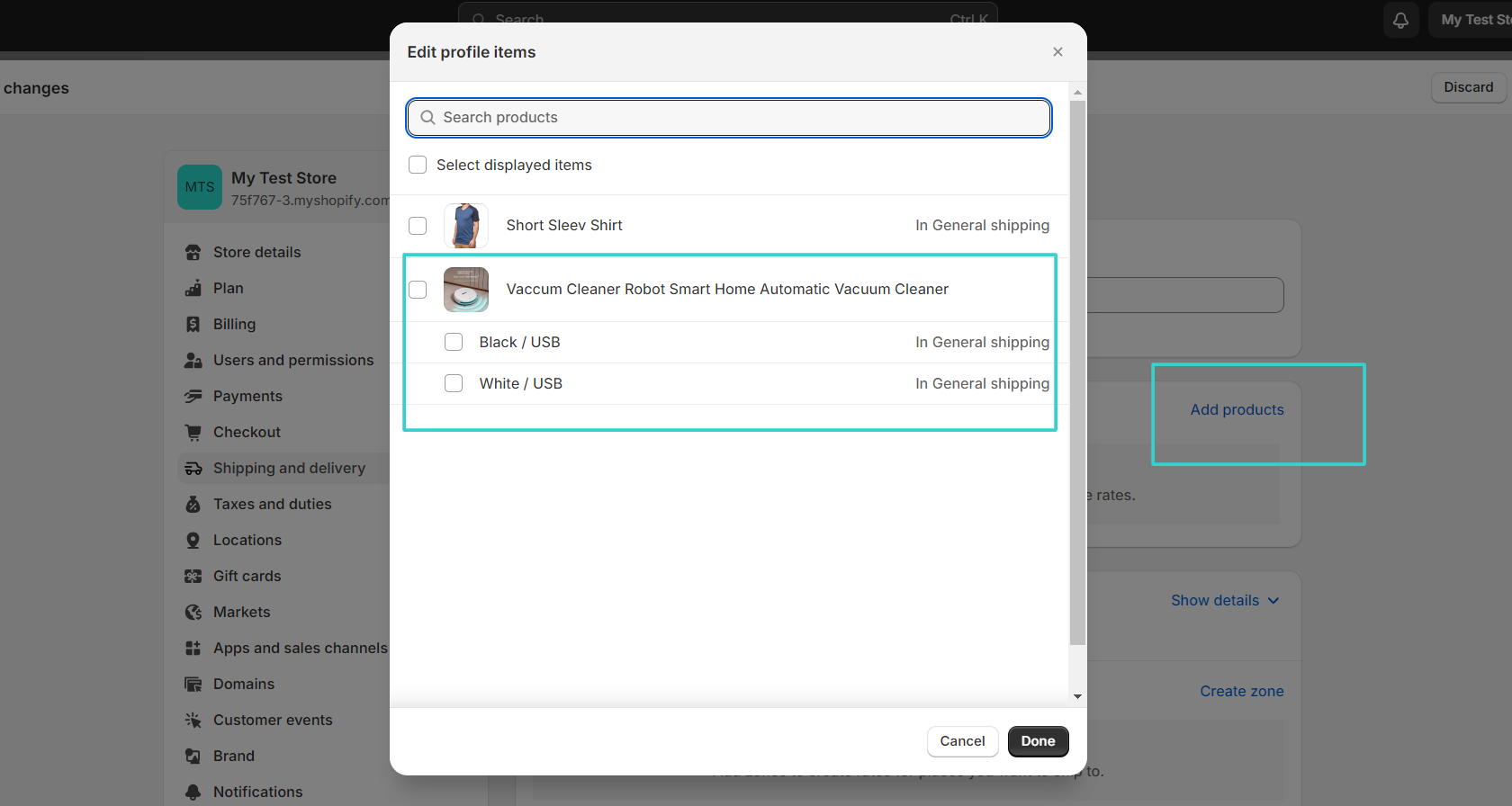1512x806 pixels.
Task: Open the My Test Store account menu
Action: coord(1471,20)
